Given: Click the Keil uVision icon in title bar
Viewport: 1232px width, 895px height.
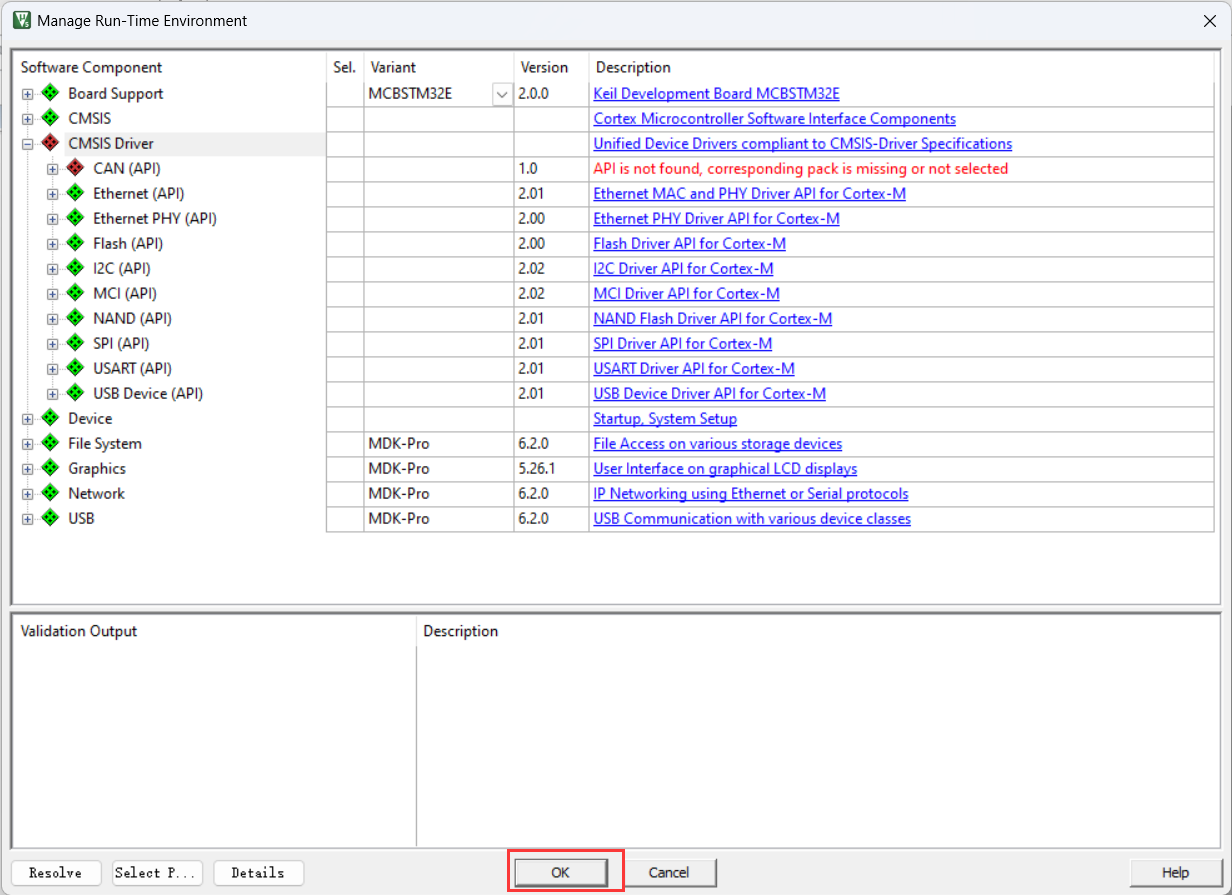Looking at the screenshot, I should click(x=20, y=20).
